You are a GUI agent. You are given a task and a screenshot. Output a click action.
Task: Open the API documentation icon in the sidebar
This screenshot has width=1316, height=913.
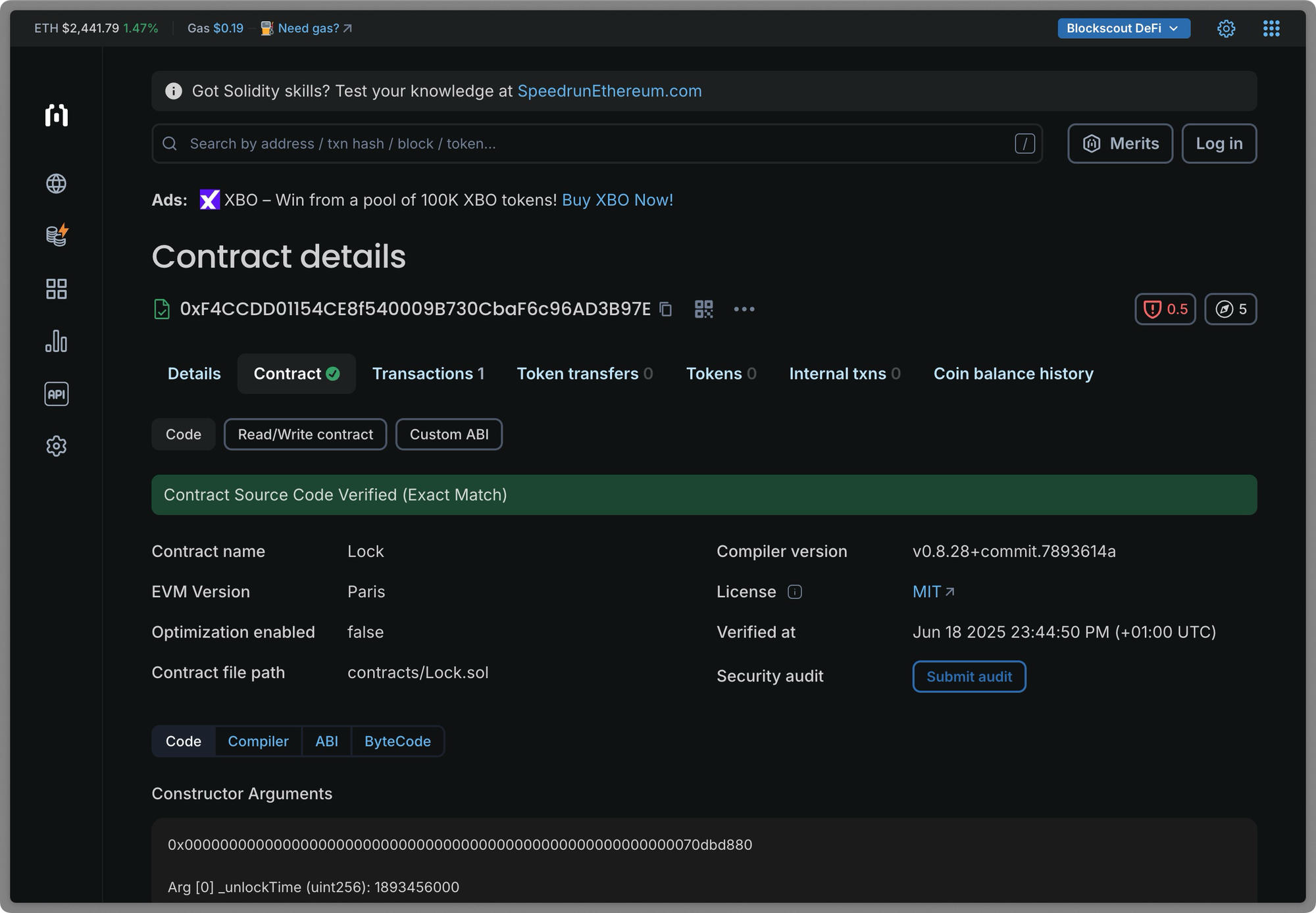click(56, 393)
